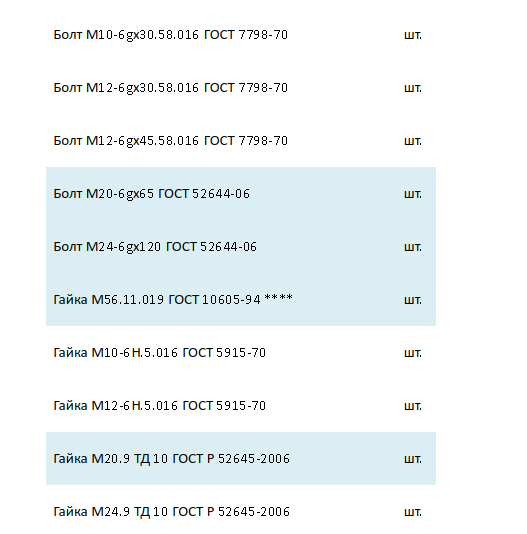
Task: Select 'шт.' cell of Болт М12-6gx45 row
Action: [413, 141]
